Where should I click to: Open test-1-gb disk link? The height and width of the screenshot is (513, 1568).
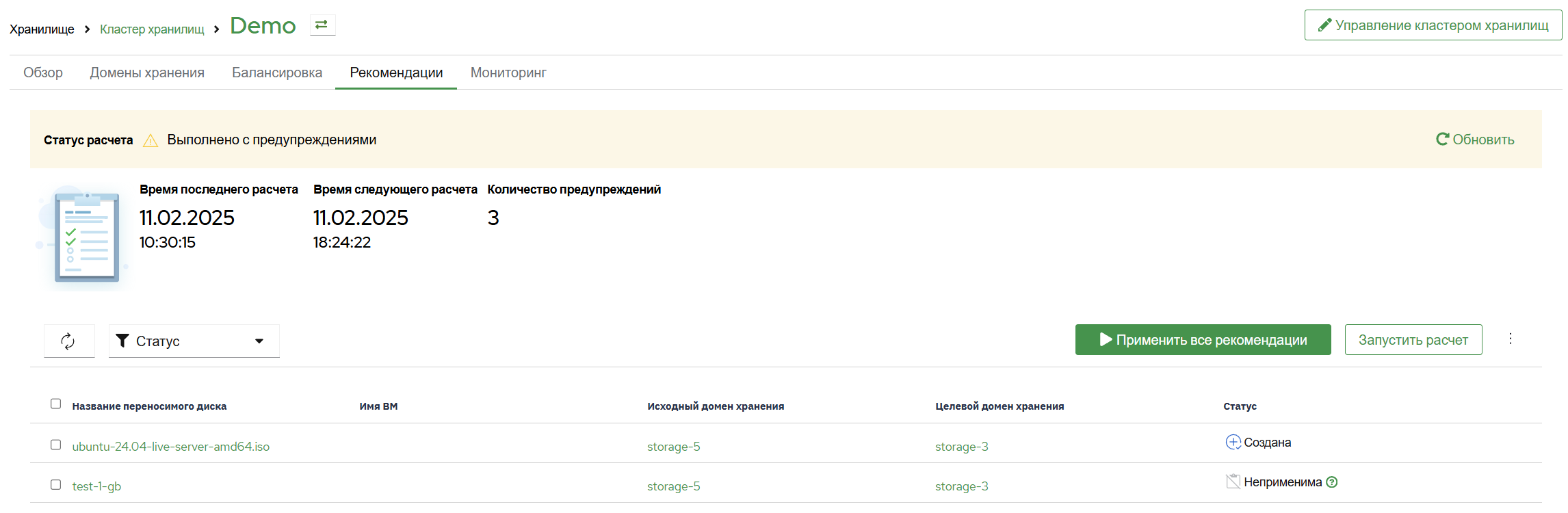(96, 486)
